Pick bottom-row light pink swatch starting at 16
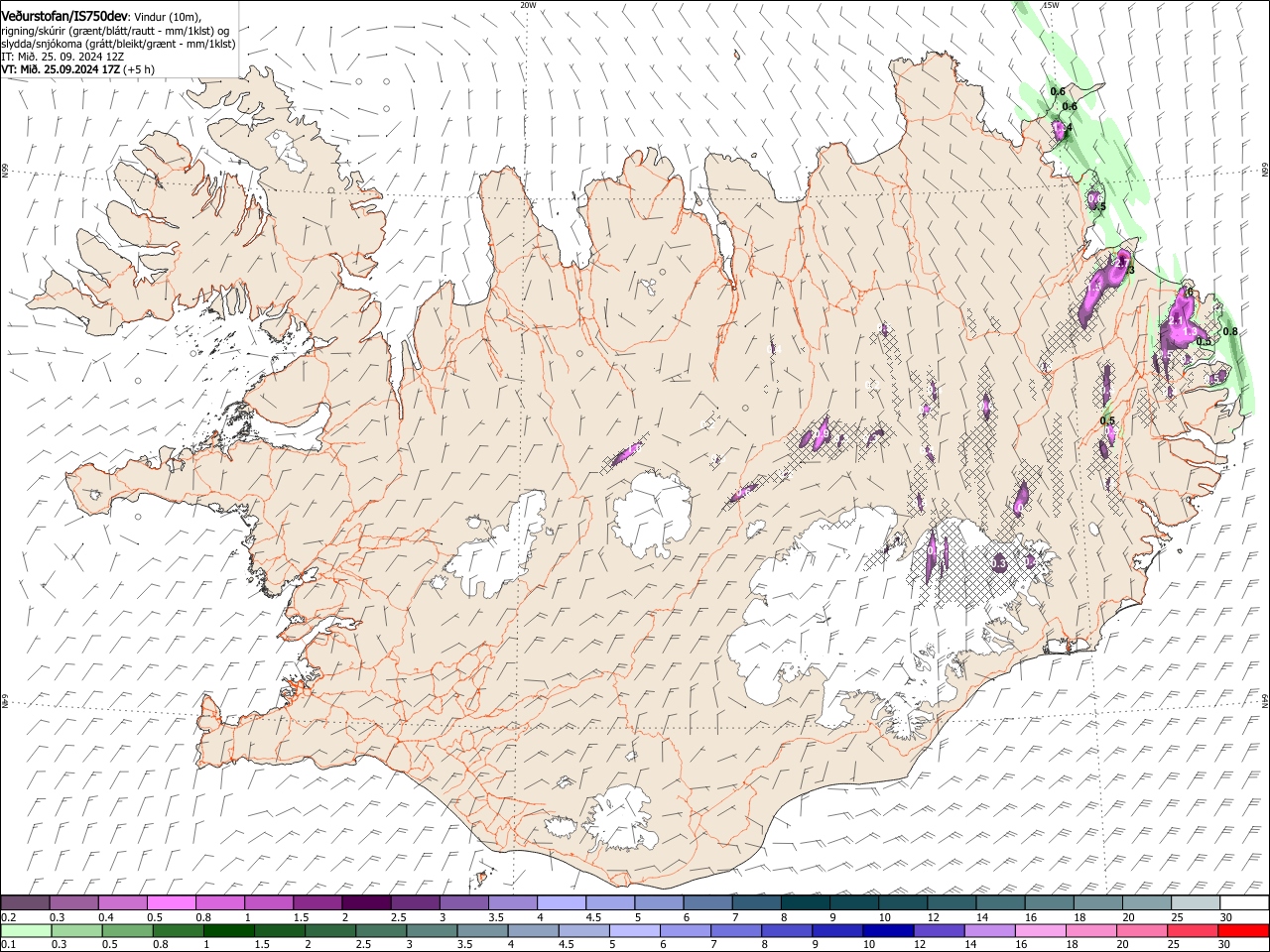The image size is (1270, 952). coord(1041,931)
